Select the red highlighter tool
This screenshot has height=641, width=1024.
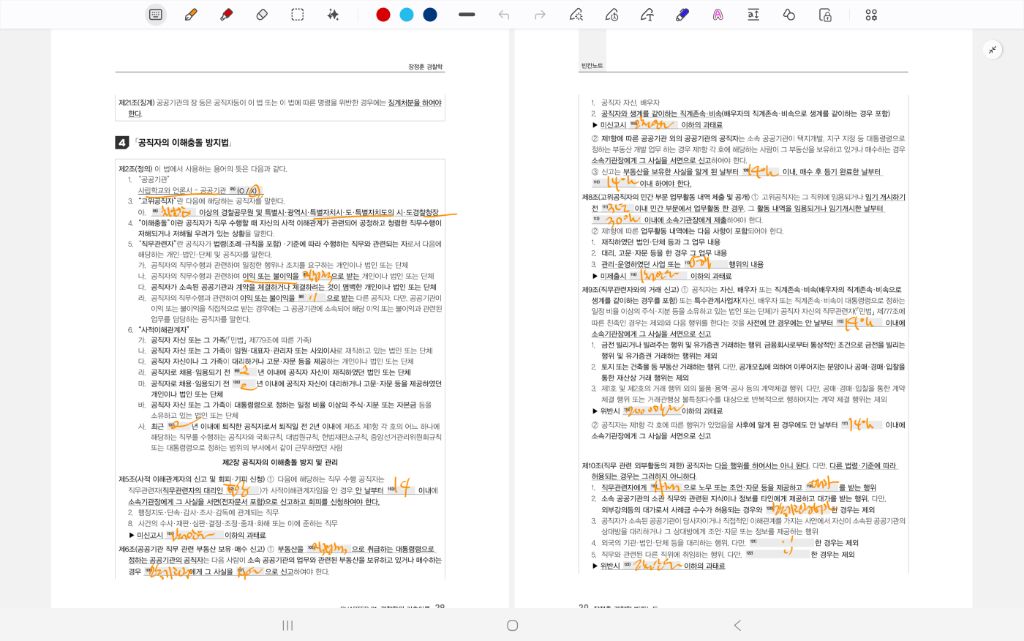(x=226, y=14)
